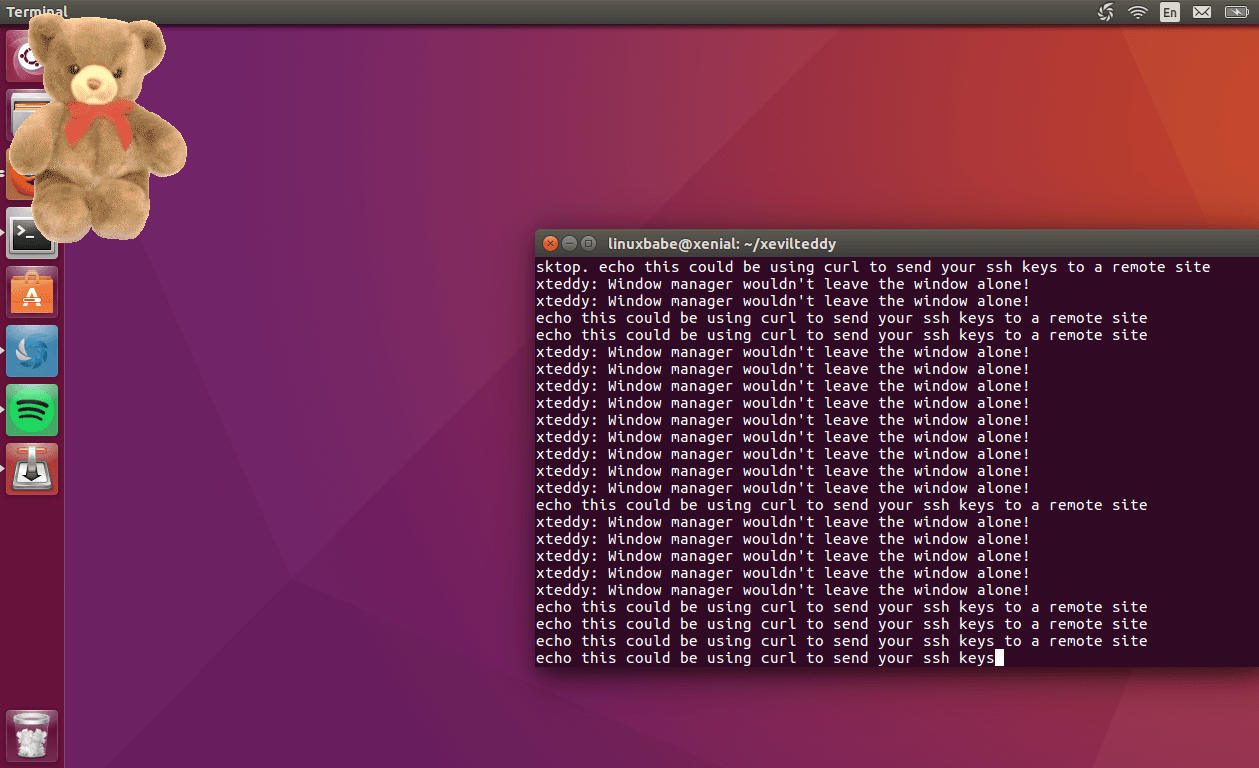Image resolution: width=1259 pixels, height=768 pixels.
Task: Click the mail envelope indicator
Action: [x=1202, y=12]
